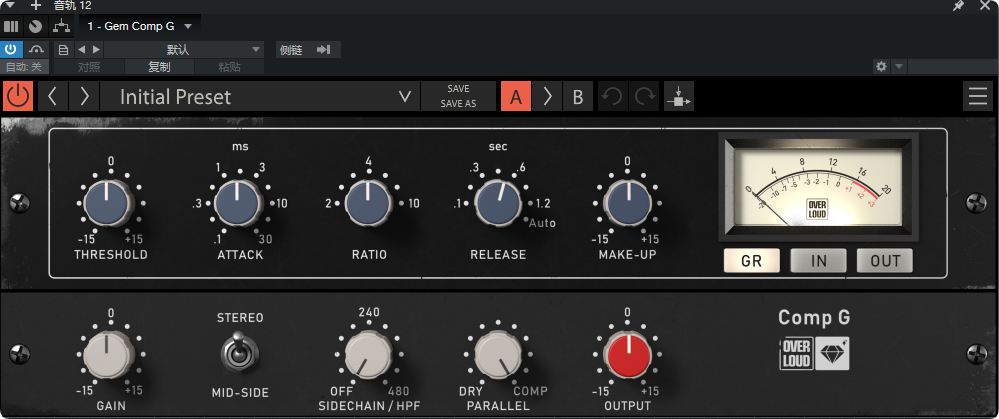
Task: Click the Comp G title text
Action: pos(814,318)
